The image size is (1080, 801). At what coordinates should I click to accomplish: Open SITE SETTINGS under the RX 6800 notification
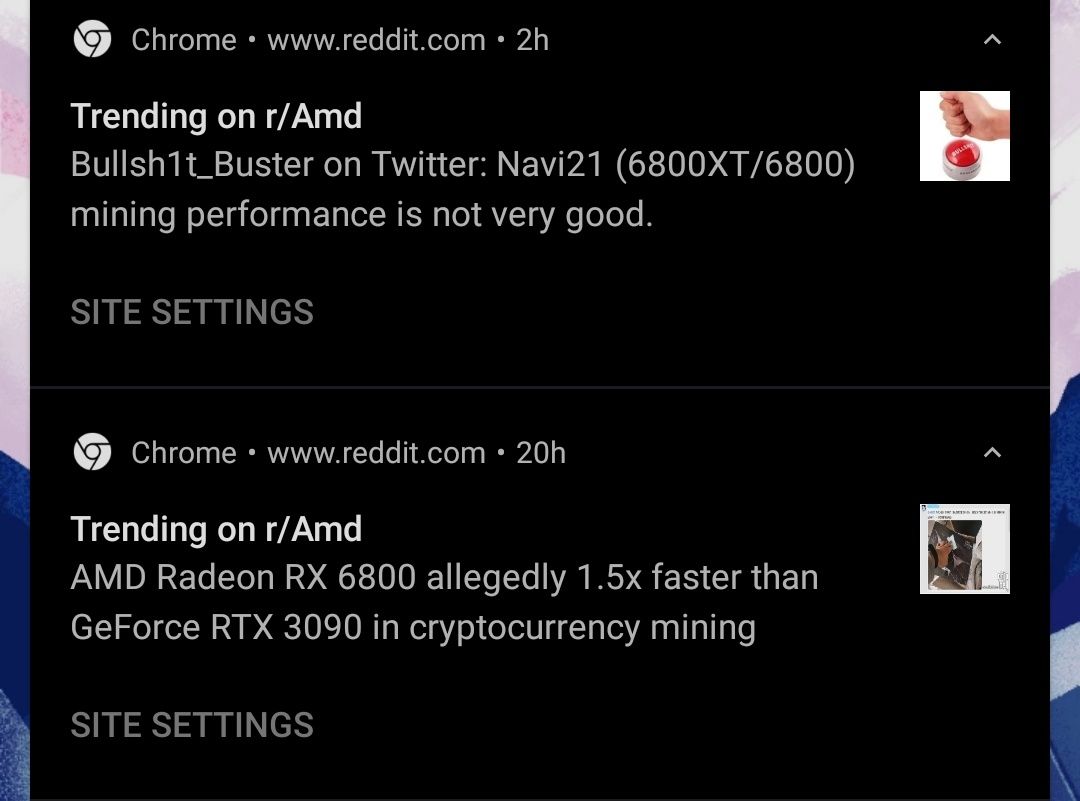tap(192, 725)
